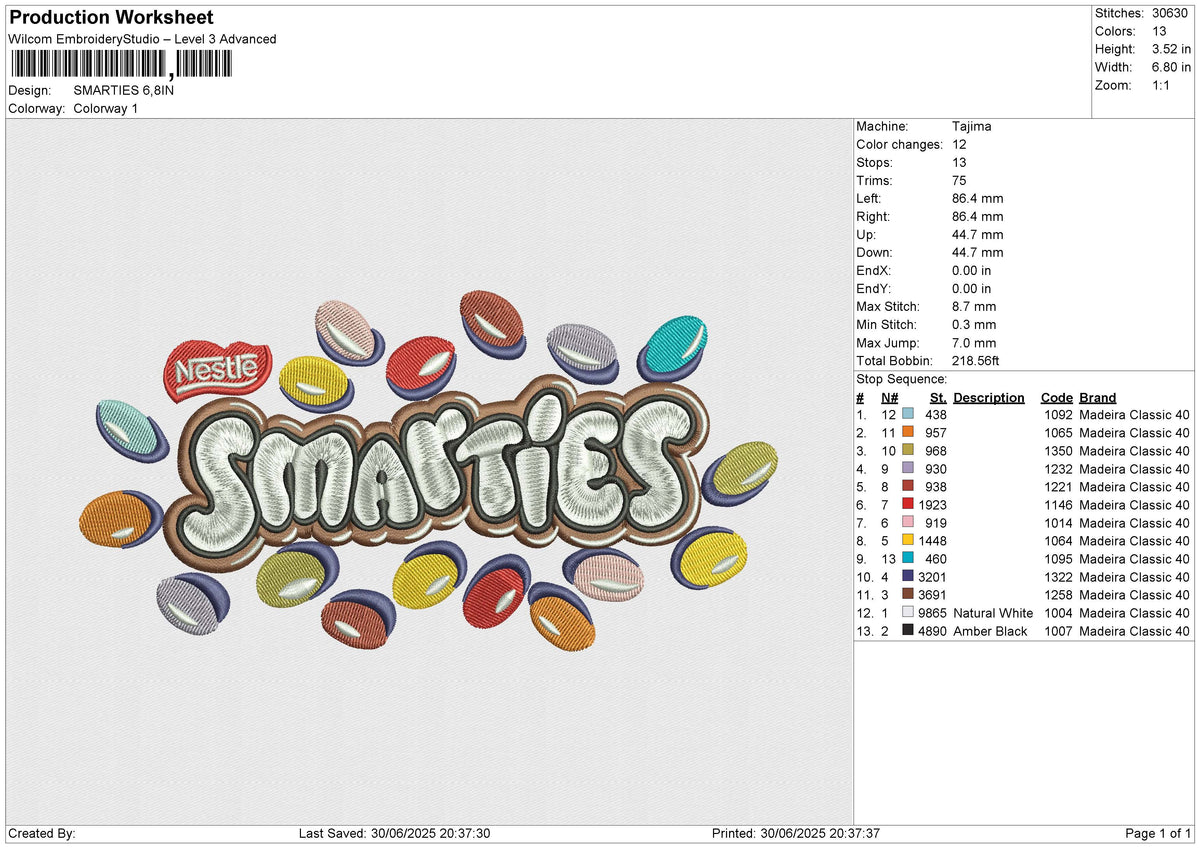Screen dimensions: 1200x848
Task: Select the 'Colorway 1' value
Action: pyautogui.click(x=106, y=108)
